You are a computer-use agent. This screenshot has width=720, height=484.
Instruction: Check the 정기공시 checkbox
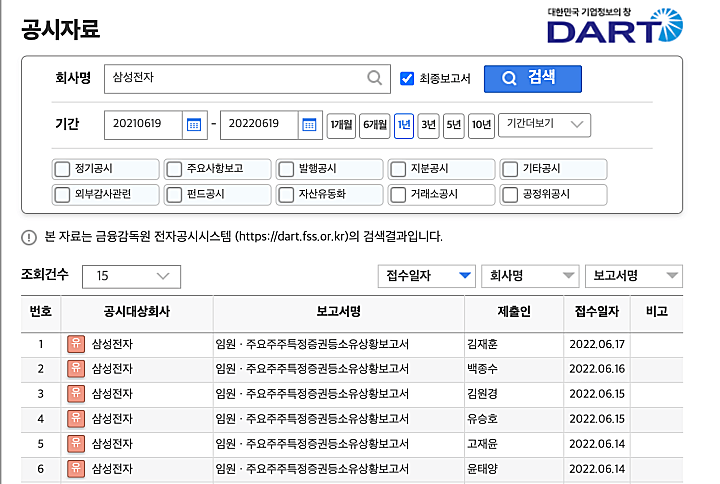pos(62,169)
